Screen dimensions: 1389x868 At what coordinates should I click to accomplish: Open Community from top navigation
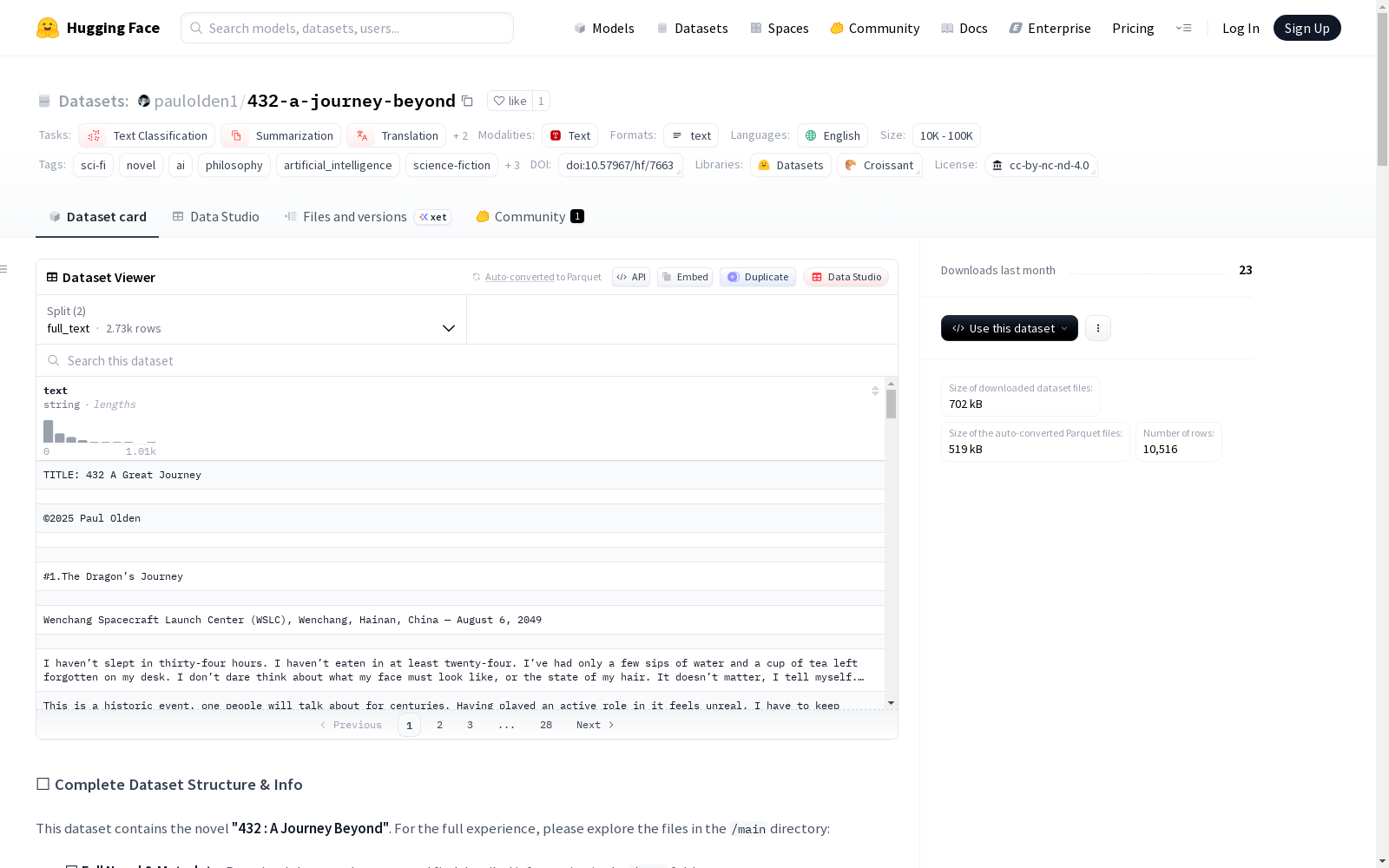pos(875,28)
